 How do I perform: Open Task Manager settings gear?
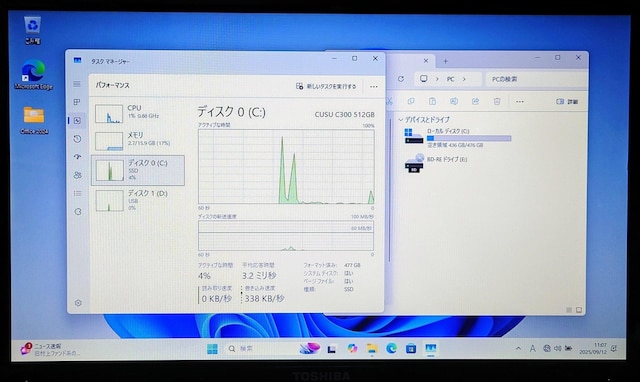(78, 303)
